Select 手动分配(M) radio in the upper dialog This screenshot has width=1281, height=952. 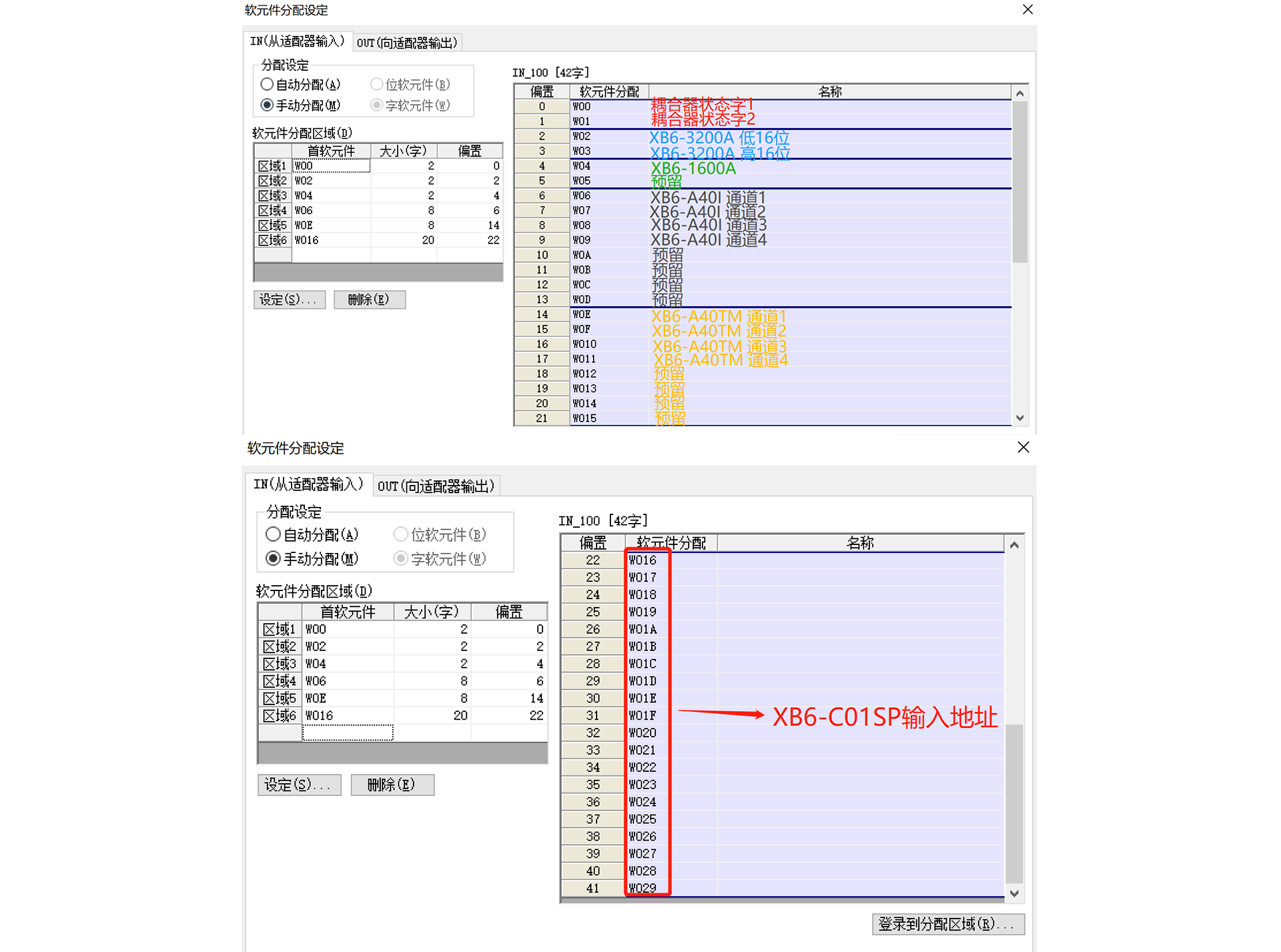click(267, 105)
